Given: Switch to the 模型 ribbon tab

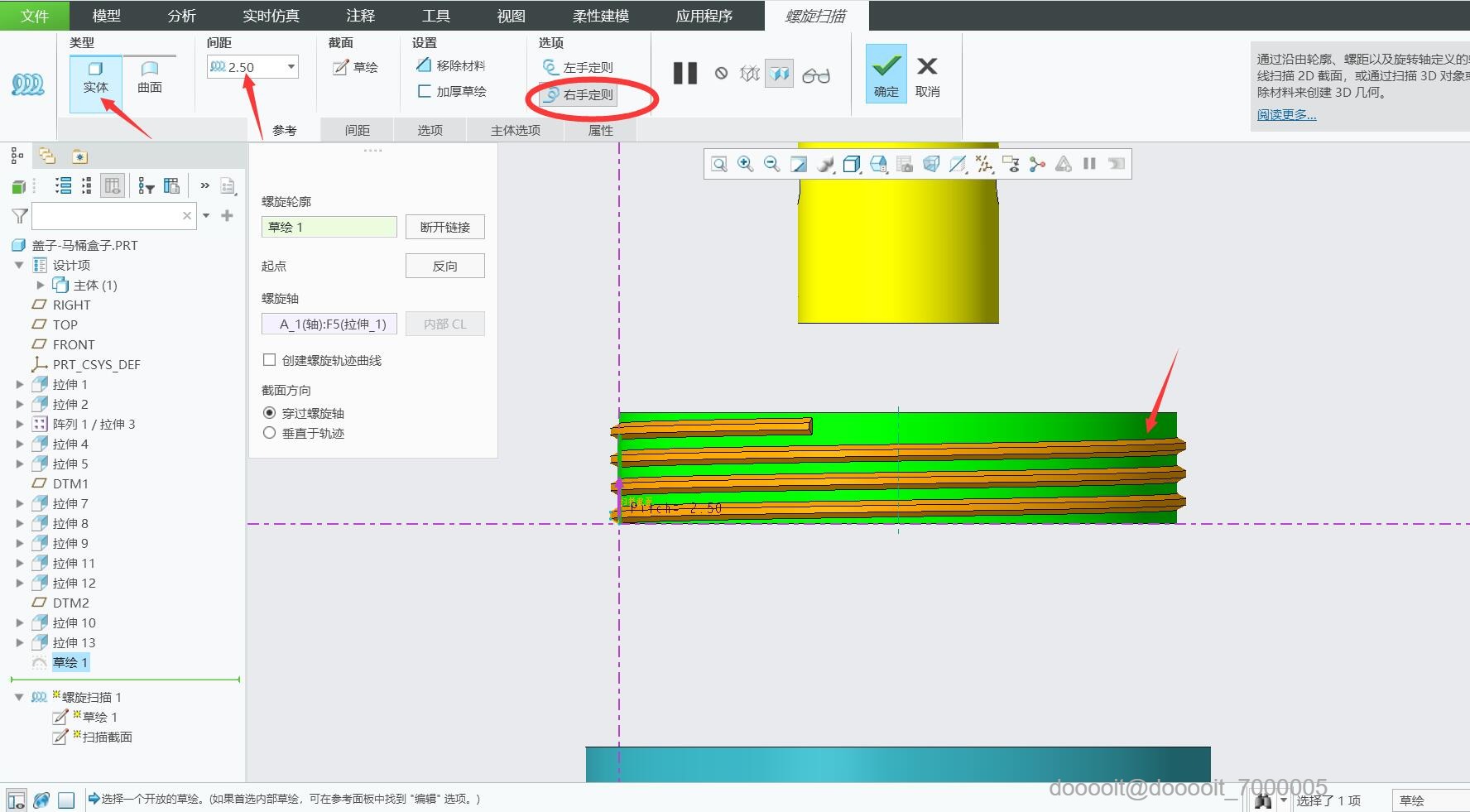Looking at the screenshot, I should [106, 16].
